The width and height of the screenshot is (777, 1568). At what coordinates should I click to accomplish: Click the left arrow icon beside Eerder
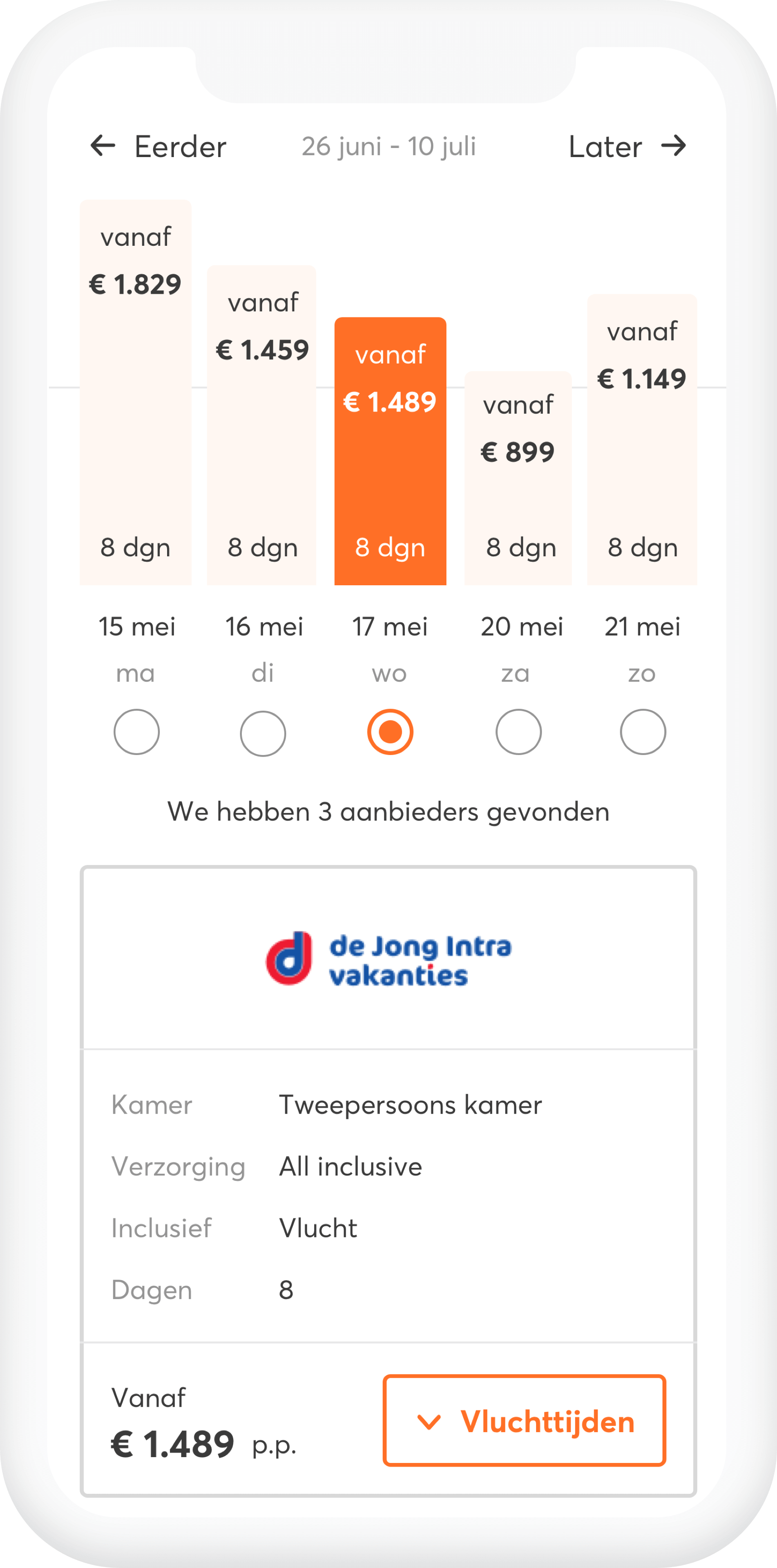pyautogui.click(x=103, y=146)
